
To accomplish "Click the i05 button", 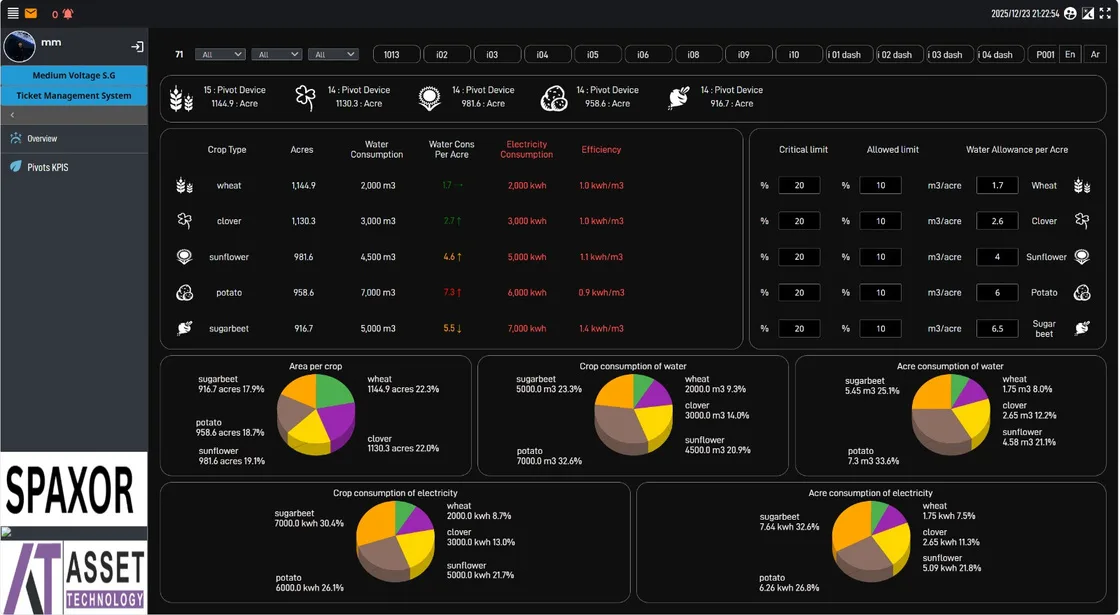I will click(x=598, y=54).
